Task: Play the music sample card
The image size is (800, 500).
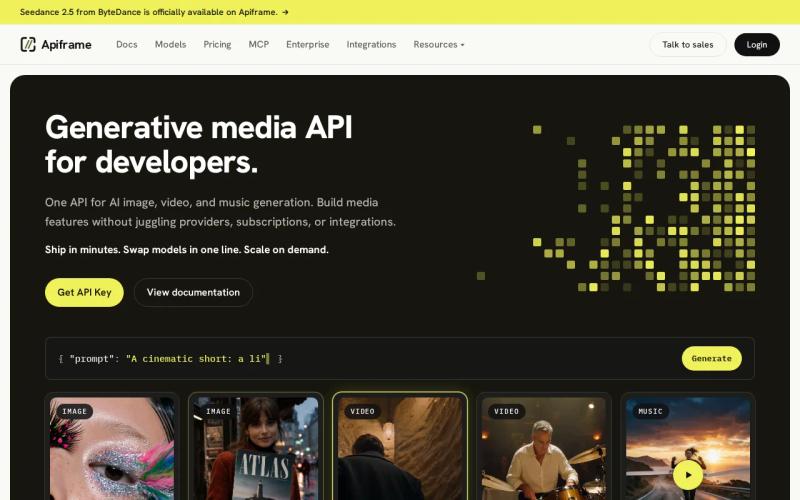Action: point(688,474)
